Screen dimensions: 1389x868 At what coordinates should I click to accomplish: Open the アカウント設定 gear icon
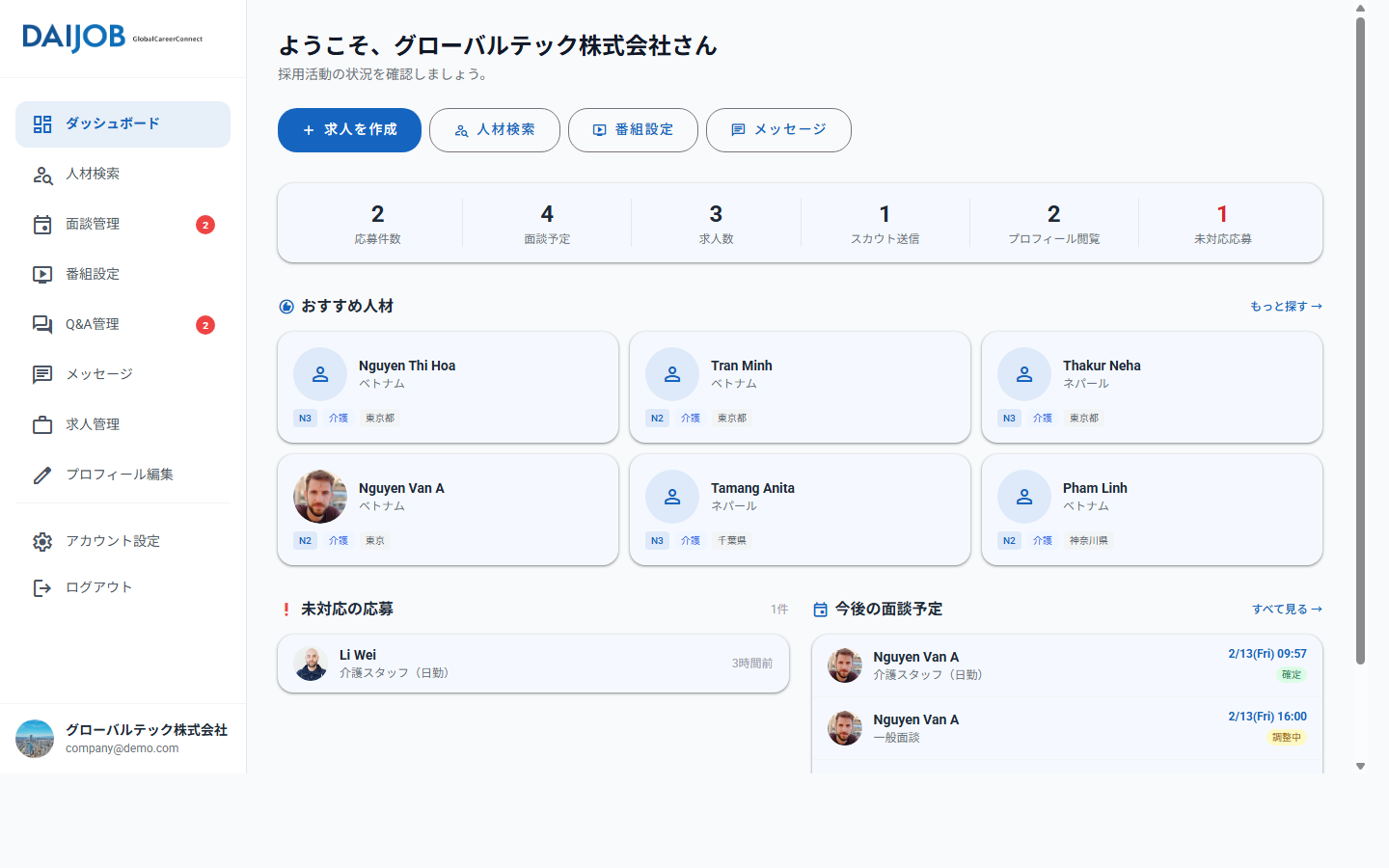tap(42, 541)
